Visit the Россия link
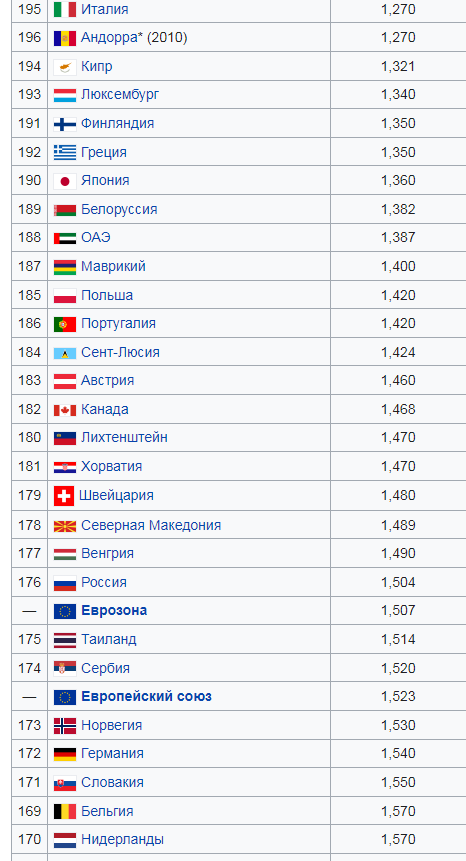Screen dimensions: 466x861 pyautogui.click(x=104, y=582)
